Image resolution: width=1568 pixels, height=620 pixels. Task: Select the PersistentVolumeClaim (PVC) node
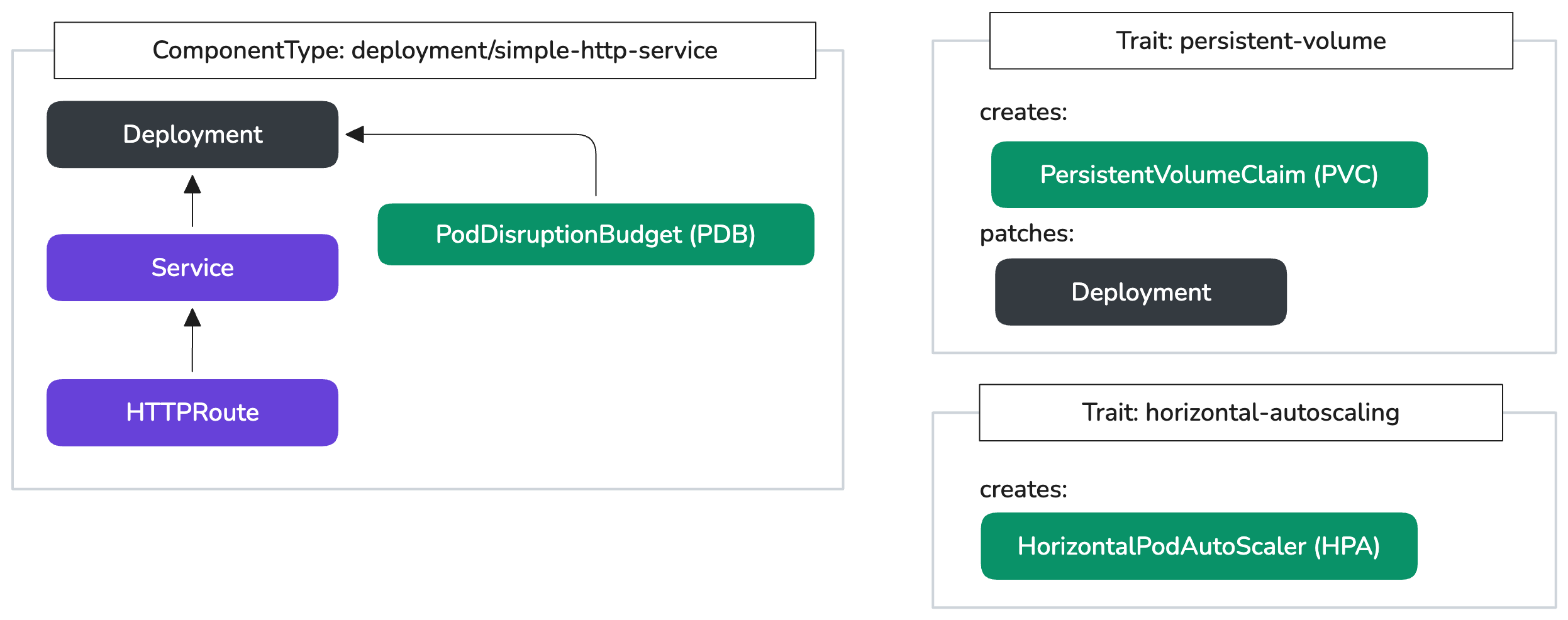pyautogui.click(x=1209, y=175)
